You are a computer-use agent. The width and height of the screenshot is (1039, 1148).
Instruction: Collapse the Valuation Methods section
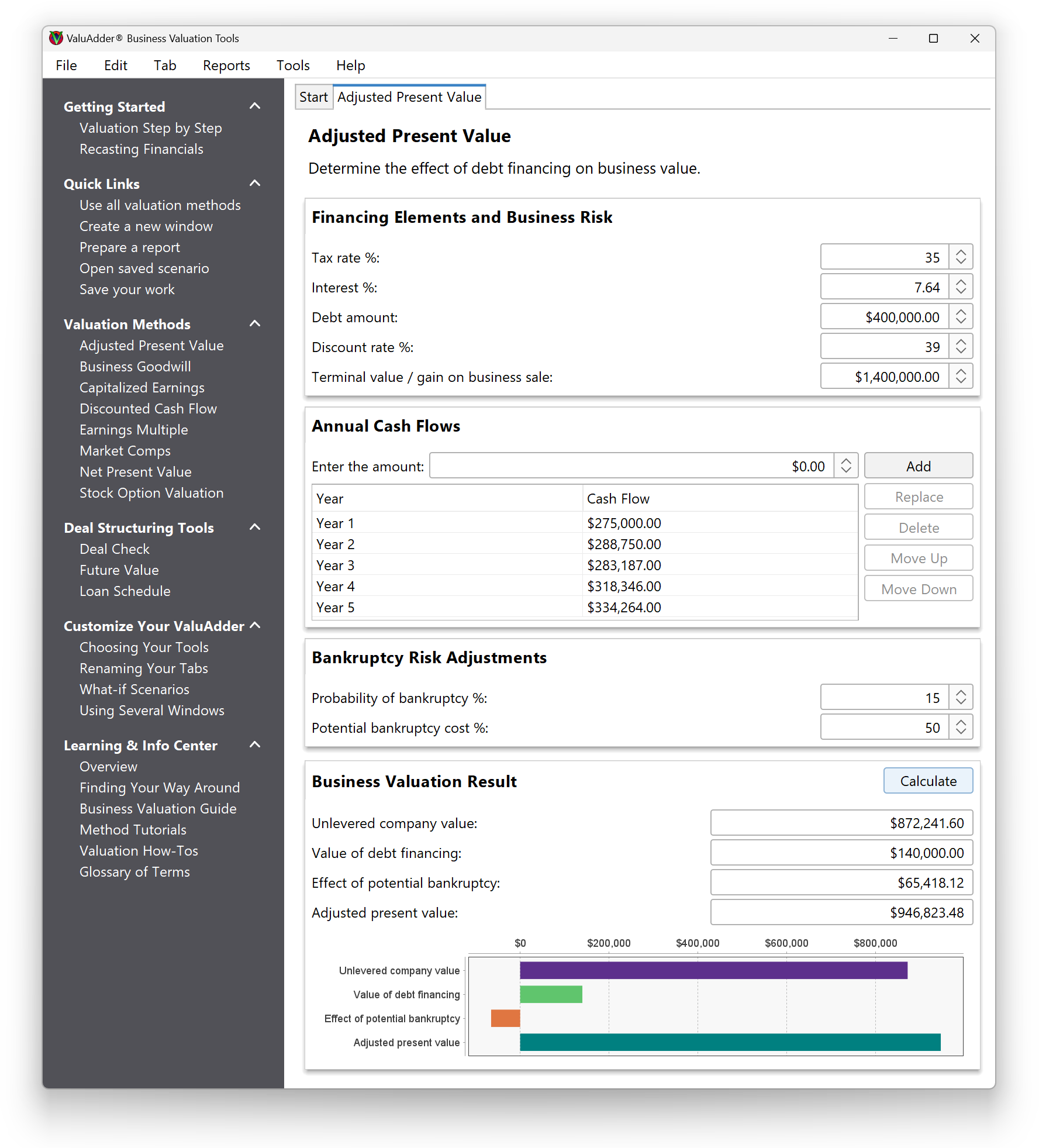254,323
